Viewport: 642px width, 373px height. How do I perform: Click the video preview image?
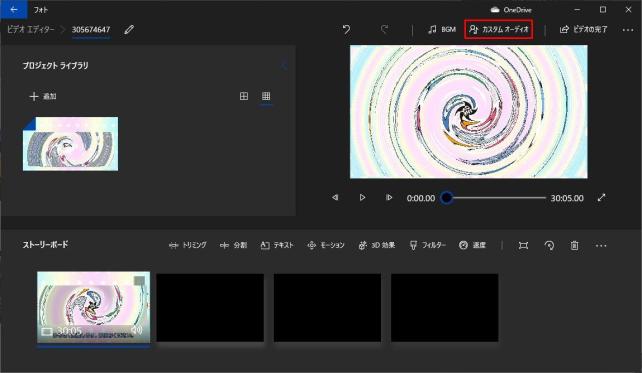tap(469, 112)
